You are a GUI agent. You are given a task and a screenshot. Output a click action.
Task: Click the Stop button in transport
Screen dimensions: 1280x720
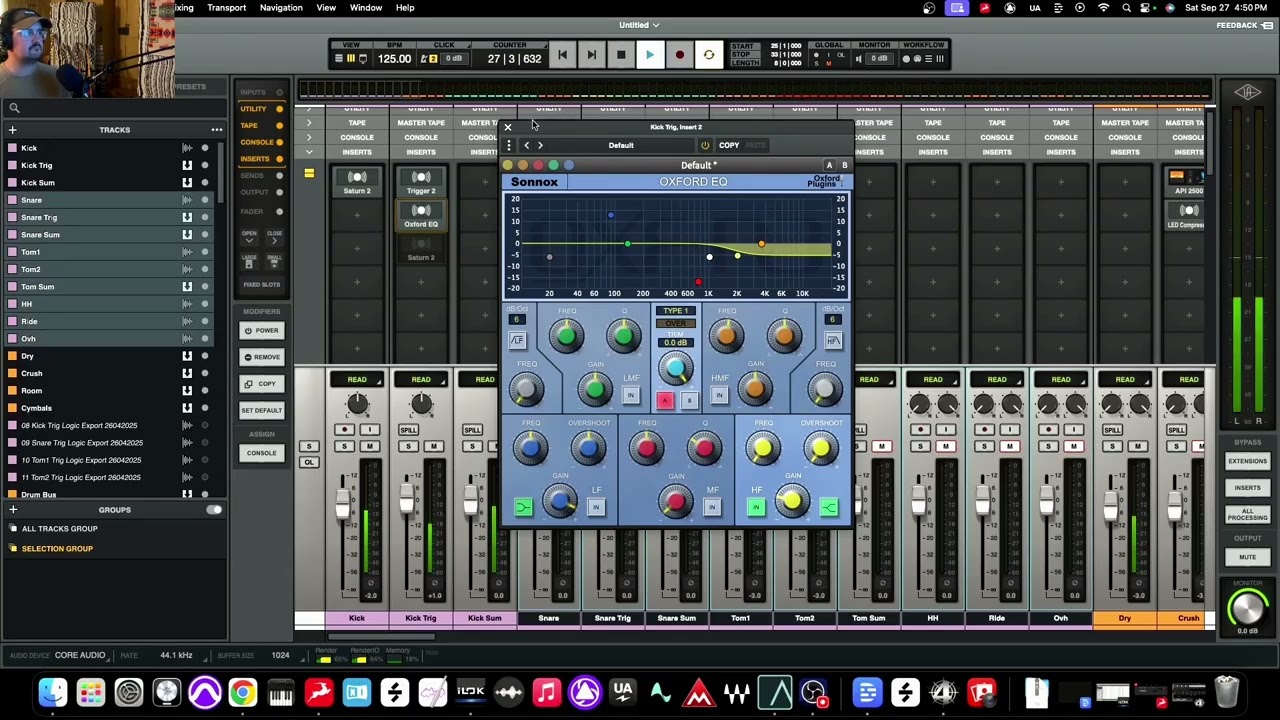[620, 55]
